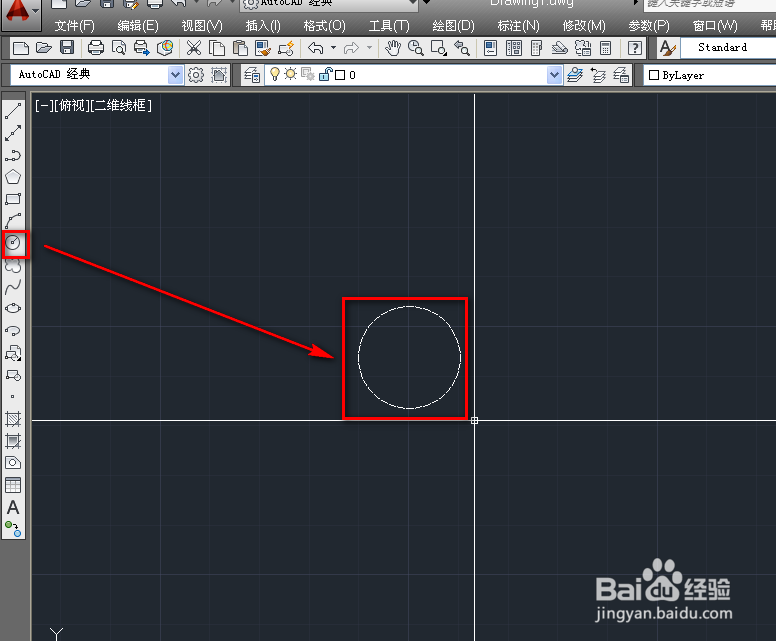Select the Polygon tool

click(x=13, y=177)
